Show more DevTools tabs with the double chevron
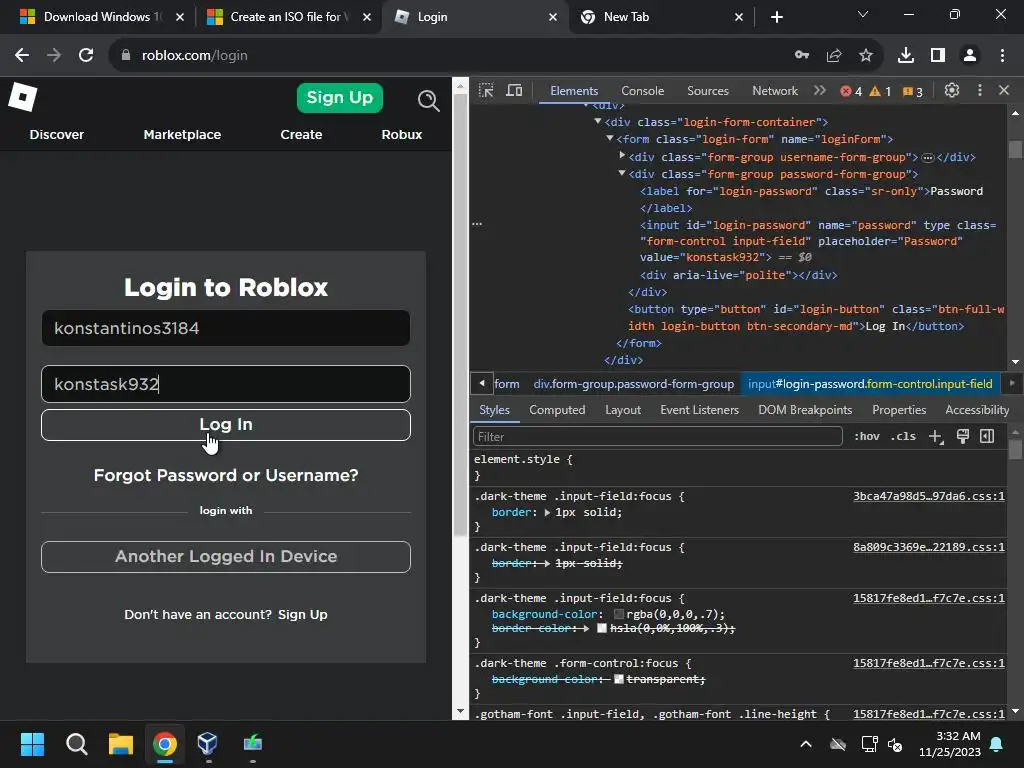Image resolution: width=1024 pixels, height=768 pixels. point(820,91)
